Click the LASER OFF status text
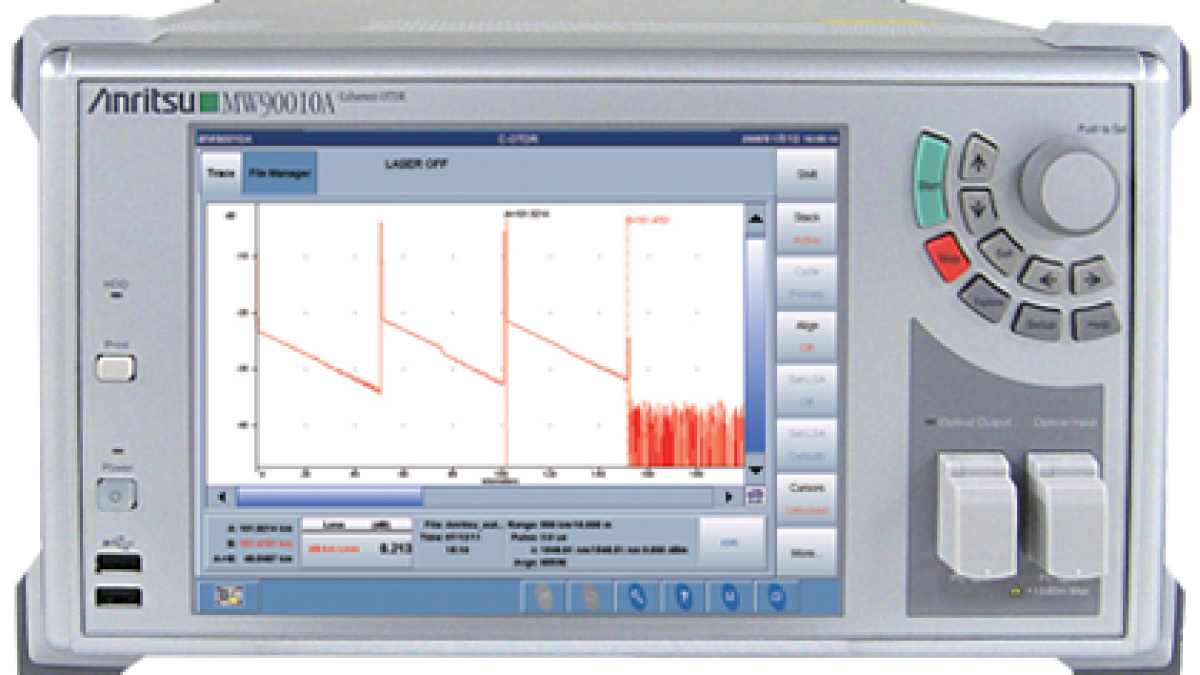This screenshot has width=1200, height=675. pyautogui.click(x=415, y=163)
